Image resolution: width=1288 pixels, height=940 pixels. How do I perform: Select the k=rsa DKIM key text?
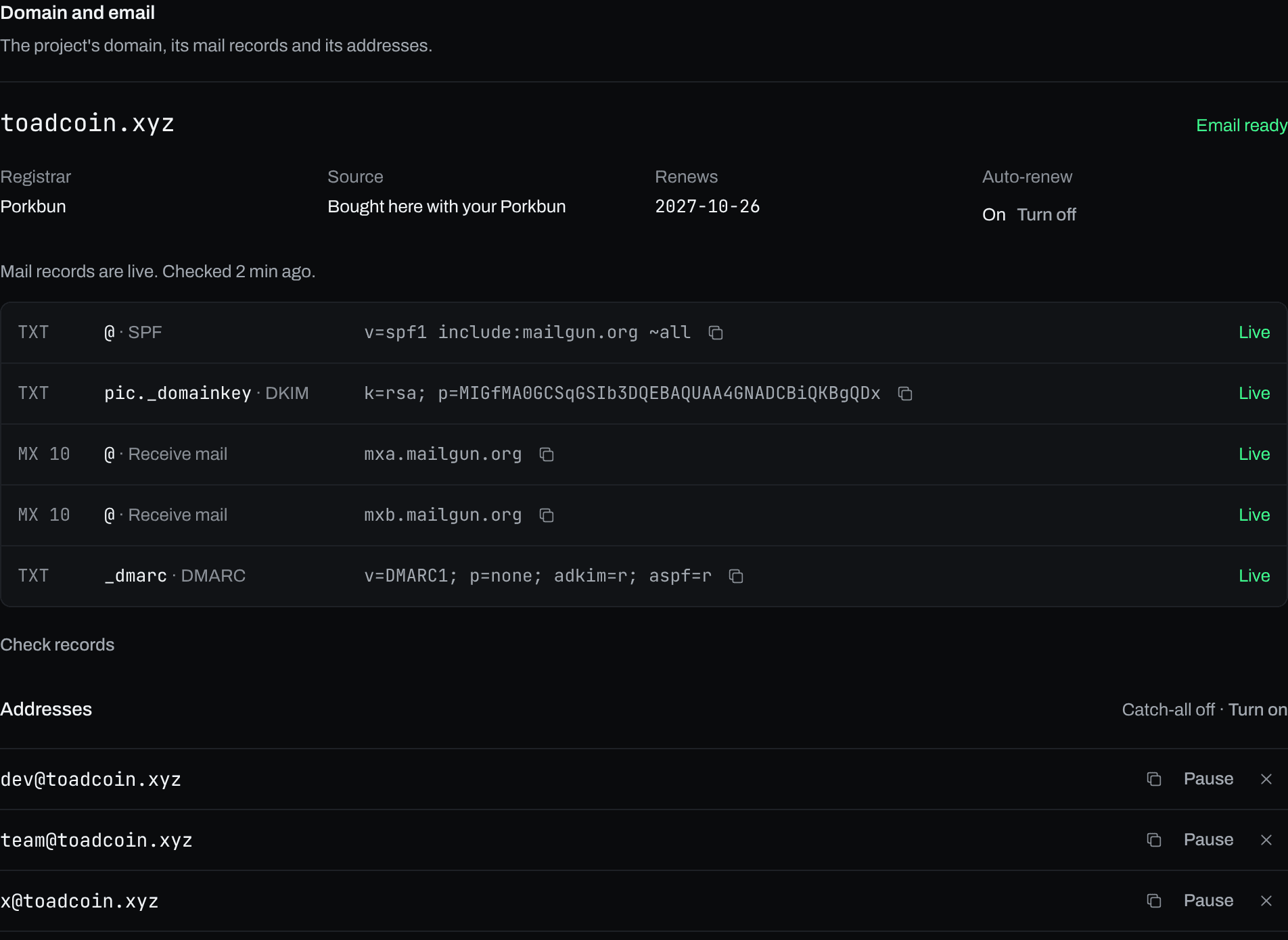[622, 394]
